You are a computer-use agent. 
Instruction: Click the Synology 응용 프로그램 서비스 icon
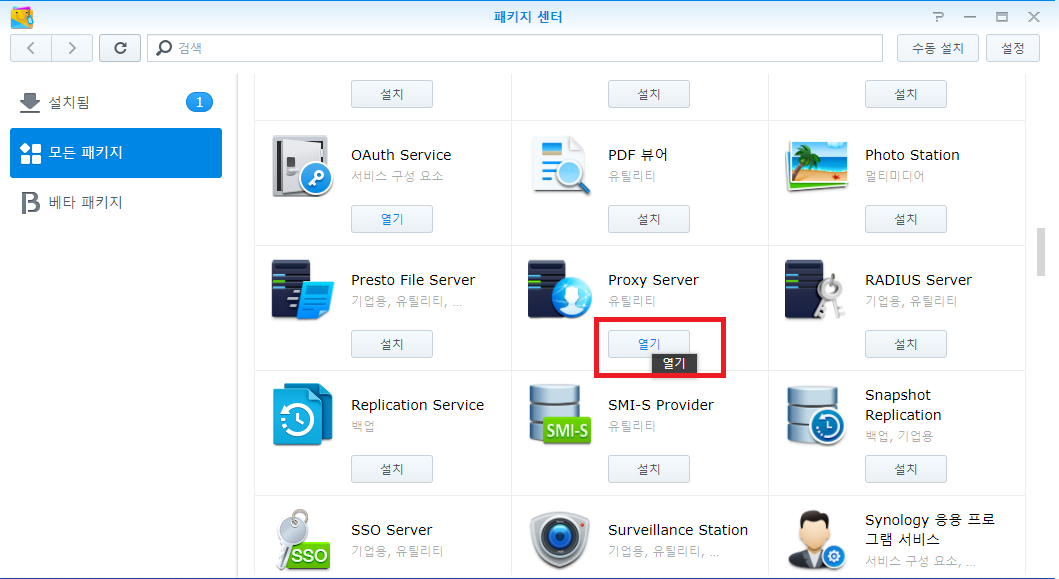817,540
